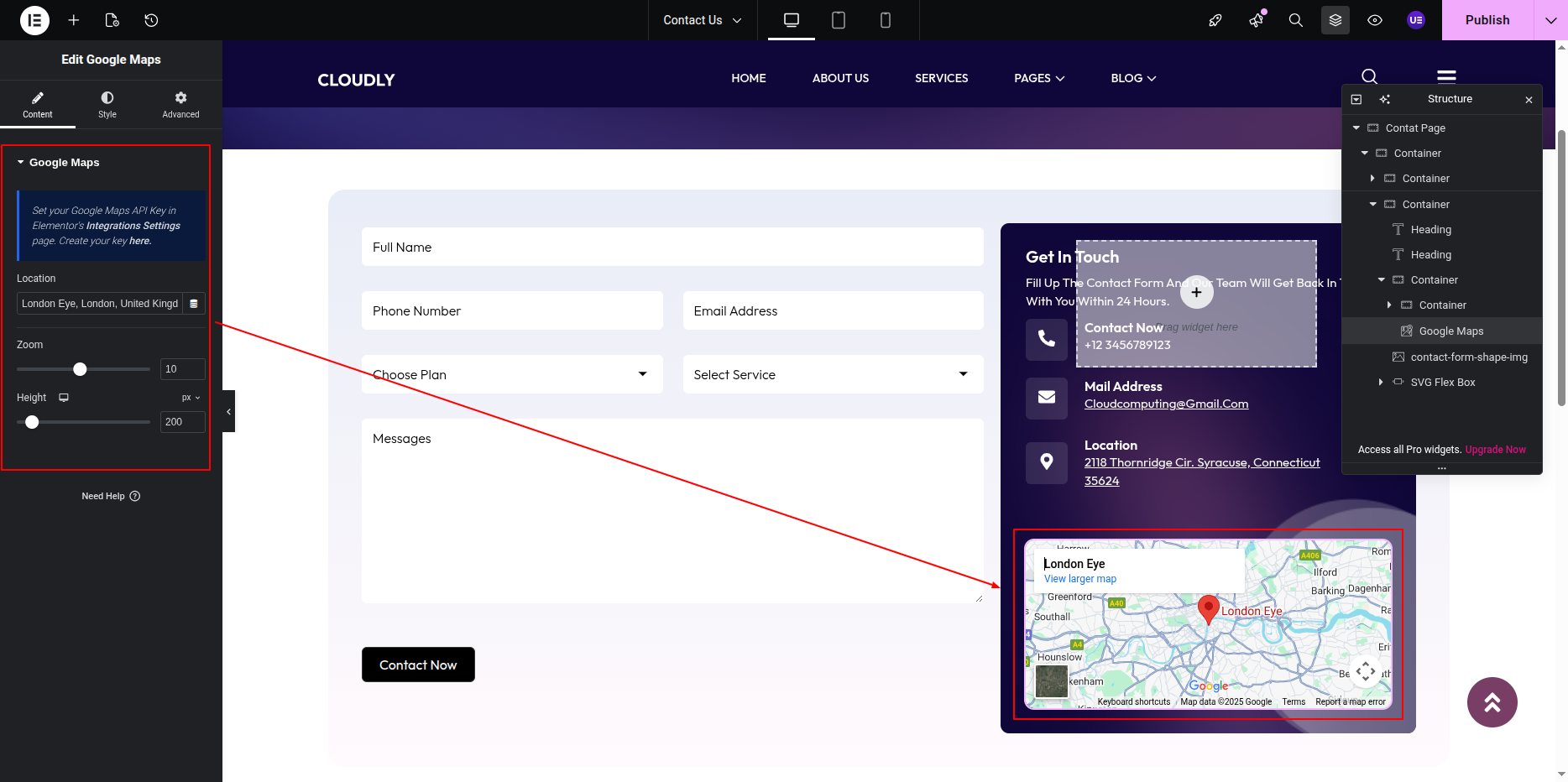This screenshot has width=1568, height=782.
Task: Open Publish options arrow
Action: (x=1550, y=20)
